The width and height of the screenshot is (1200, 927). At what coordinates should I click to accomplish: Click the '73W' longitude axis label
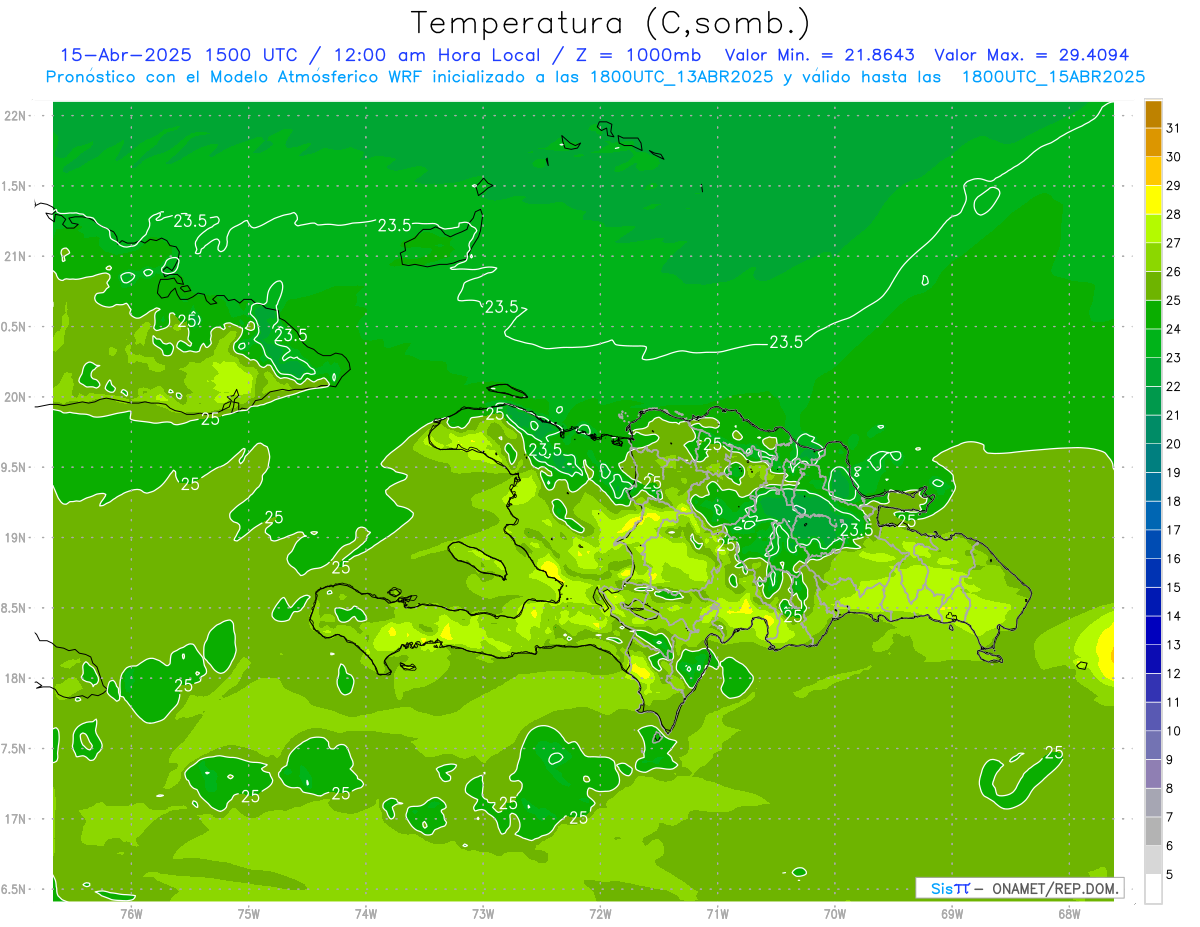tap(483, 913)
